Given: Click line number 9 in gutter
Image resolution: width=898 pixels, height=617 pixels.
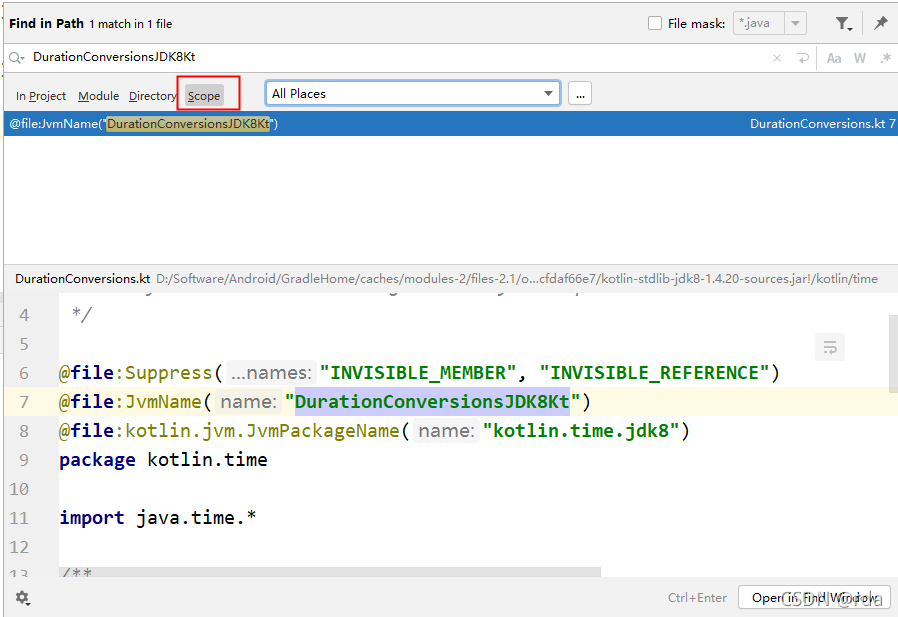Looking at the screenshot, I should coord(23,460).
